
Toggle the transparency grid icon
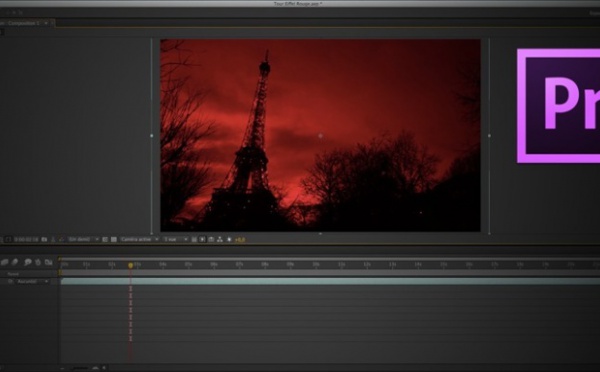click(114, 239)
